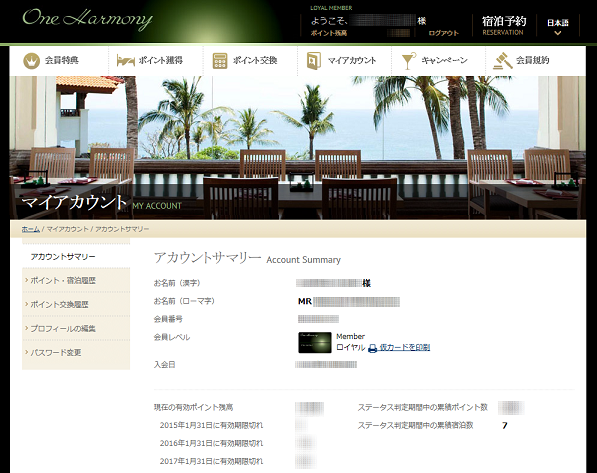
Task: Open ポイント交換 menu label
Action: 255,60
